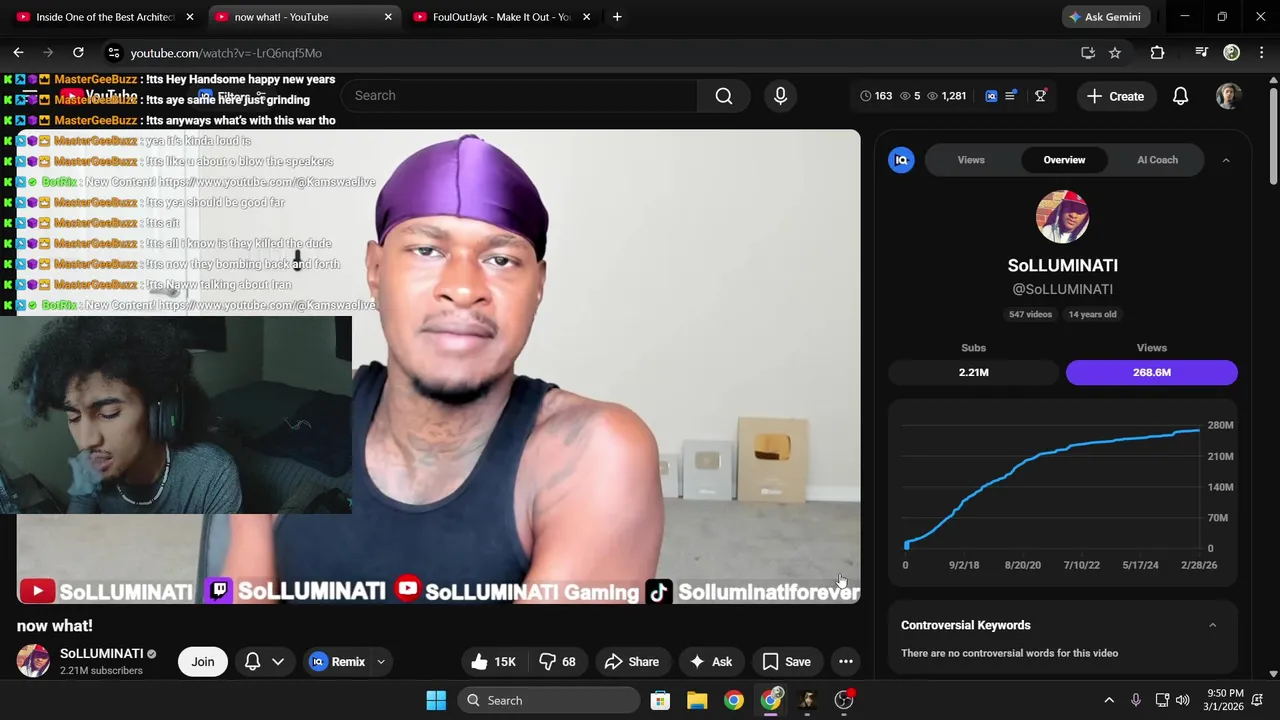This screenshot has width=1280, height=720.
Task: Click the taskbar clock showing 9:50 PM
Action: 1224,700
